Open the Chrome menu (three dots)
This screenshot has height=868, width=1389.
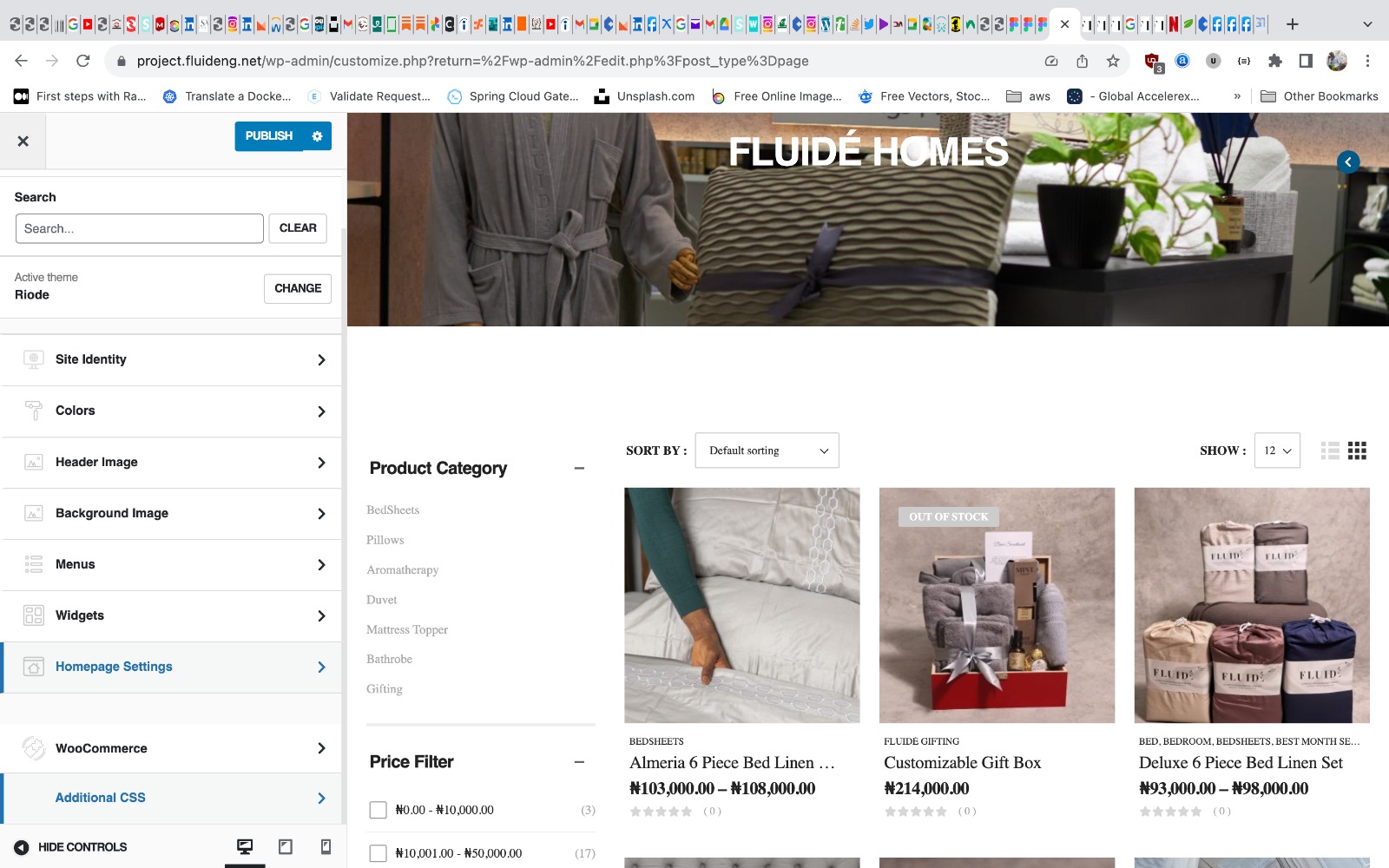click(x=1367, y=61)
